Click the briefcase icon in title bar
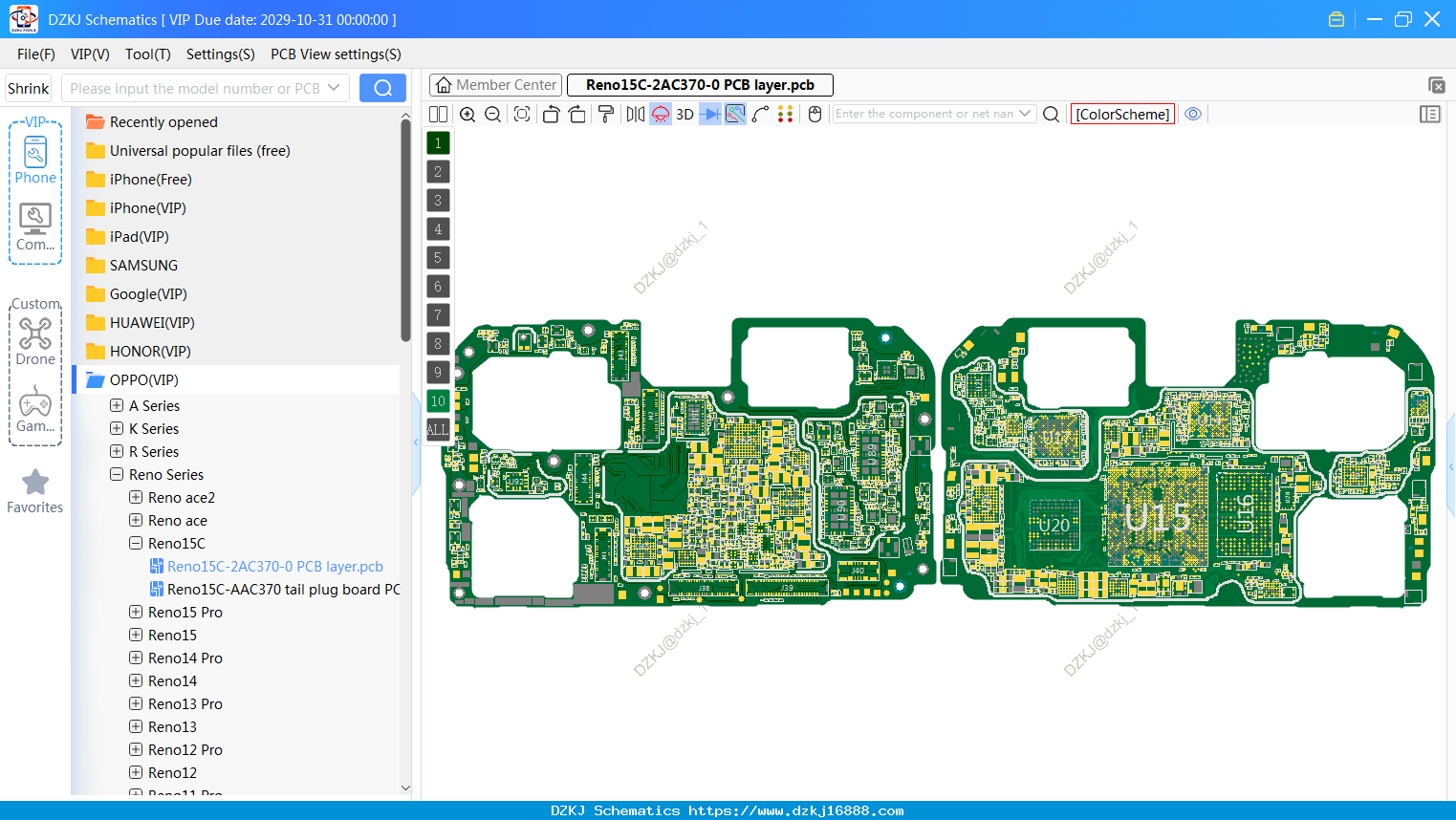This screenshot has width=1456, height=820. 1336,19
